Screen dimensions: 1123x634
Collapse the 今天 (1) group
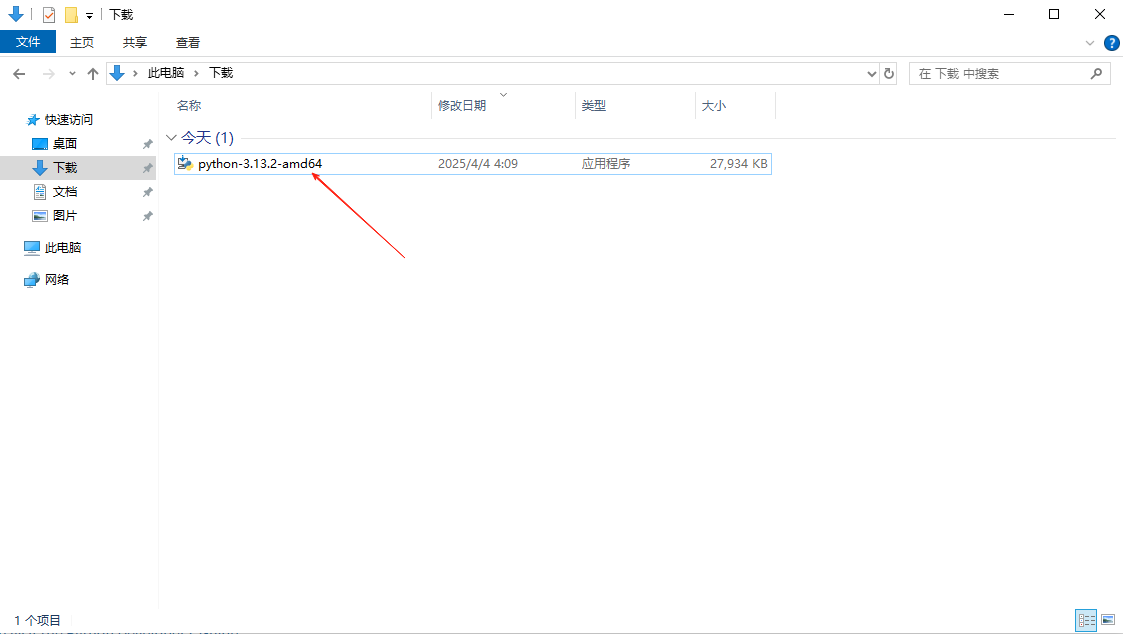[x=171, y=138]
